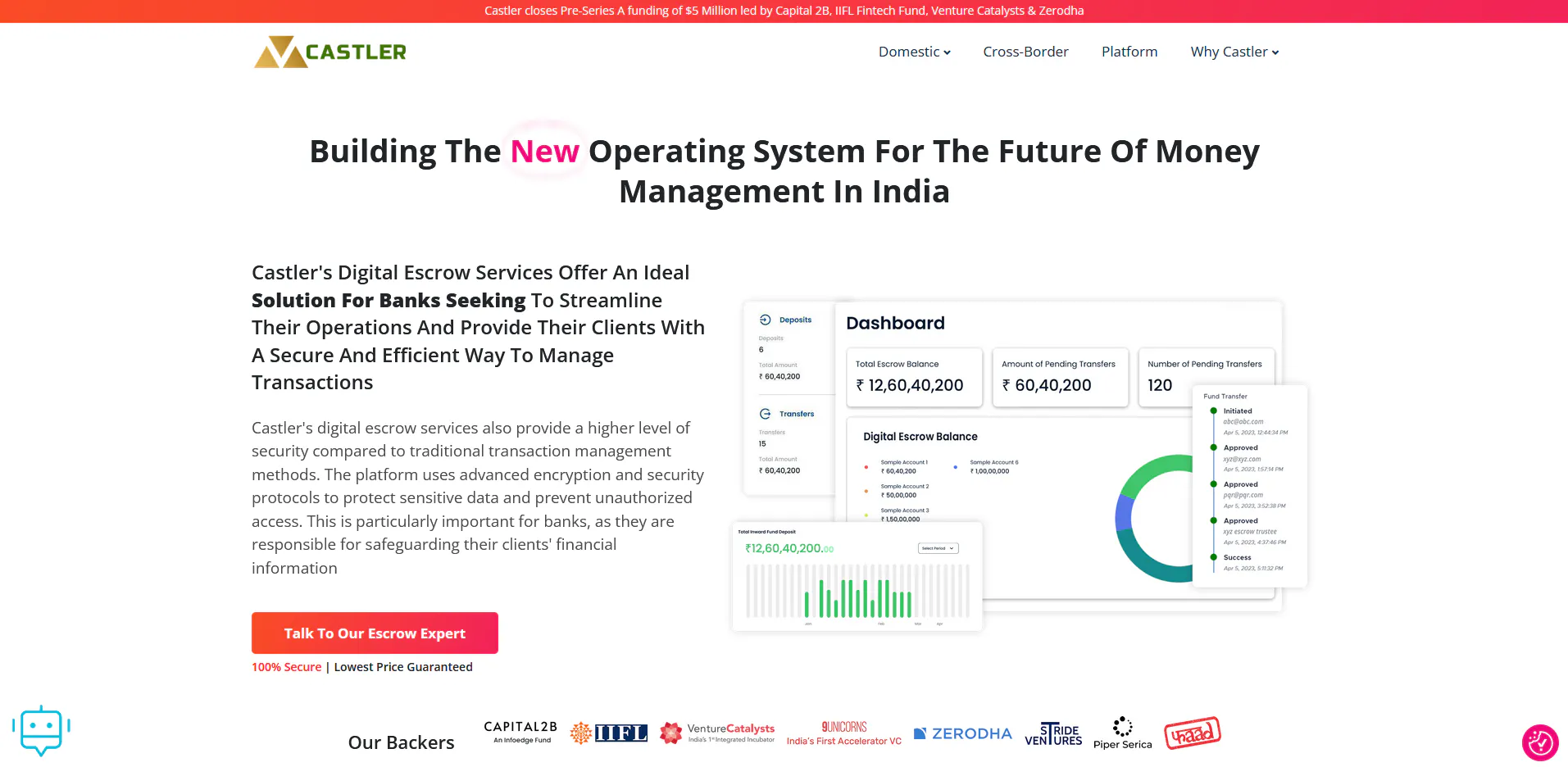This screenshot has width=1568, height=767.
Task: Open the Cross-Border menu item
Action: (x=1026, y=52)
